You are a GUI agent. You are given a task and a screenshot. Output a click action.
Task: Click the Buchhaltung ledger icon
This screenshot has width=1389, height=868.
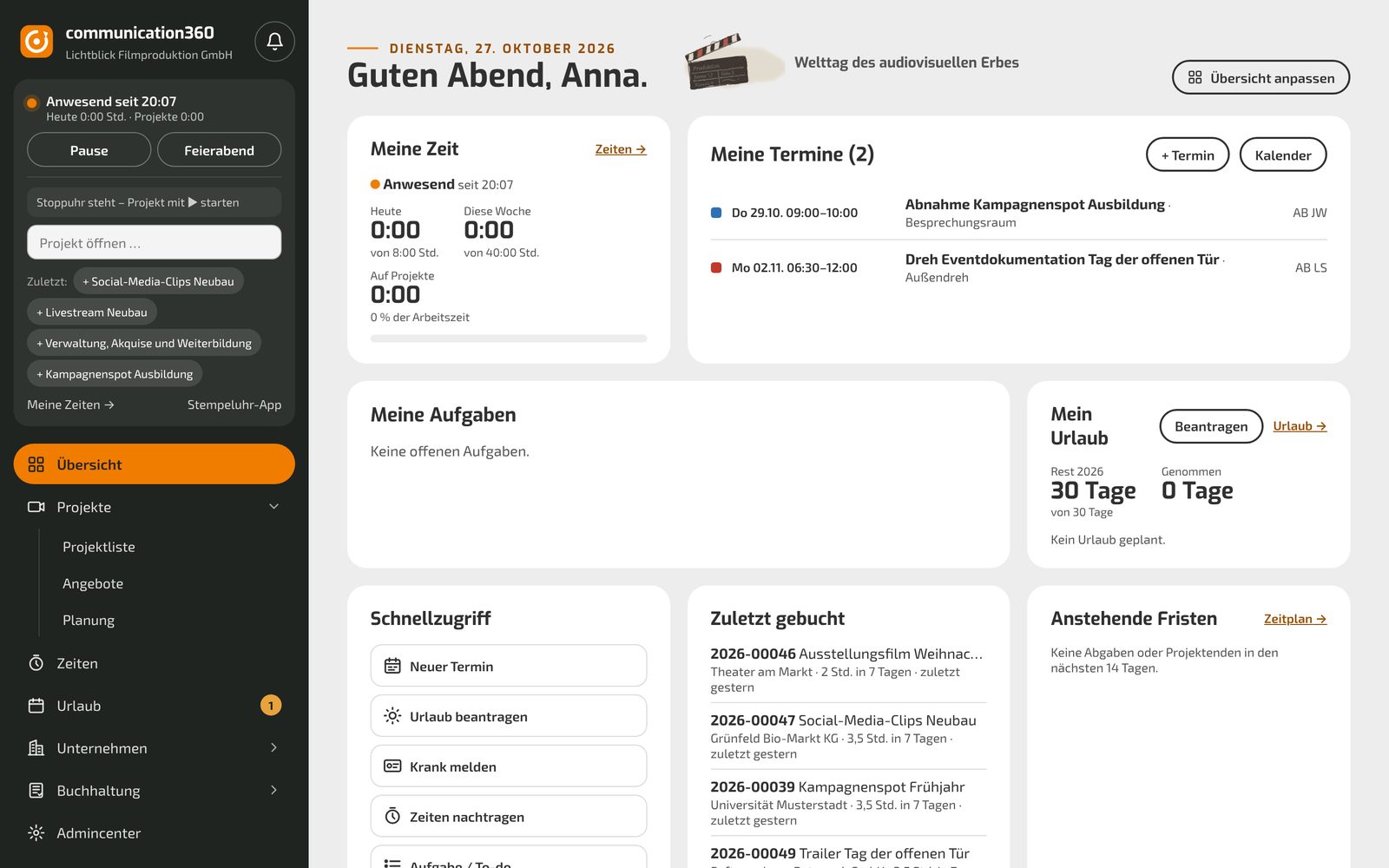coord(36,791)
